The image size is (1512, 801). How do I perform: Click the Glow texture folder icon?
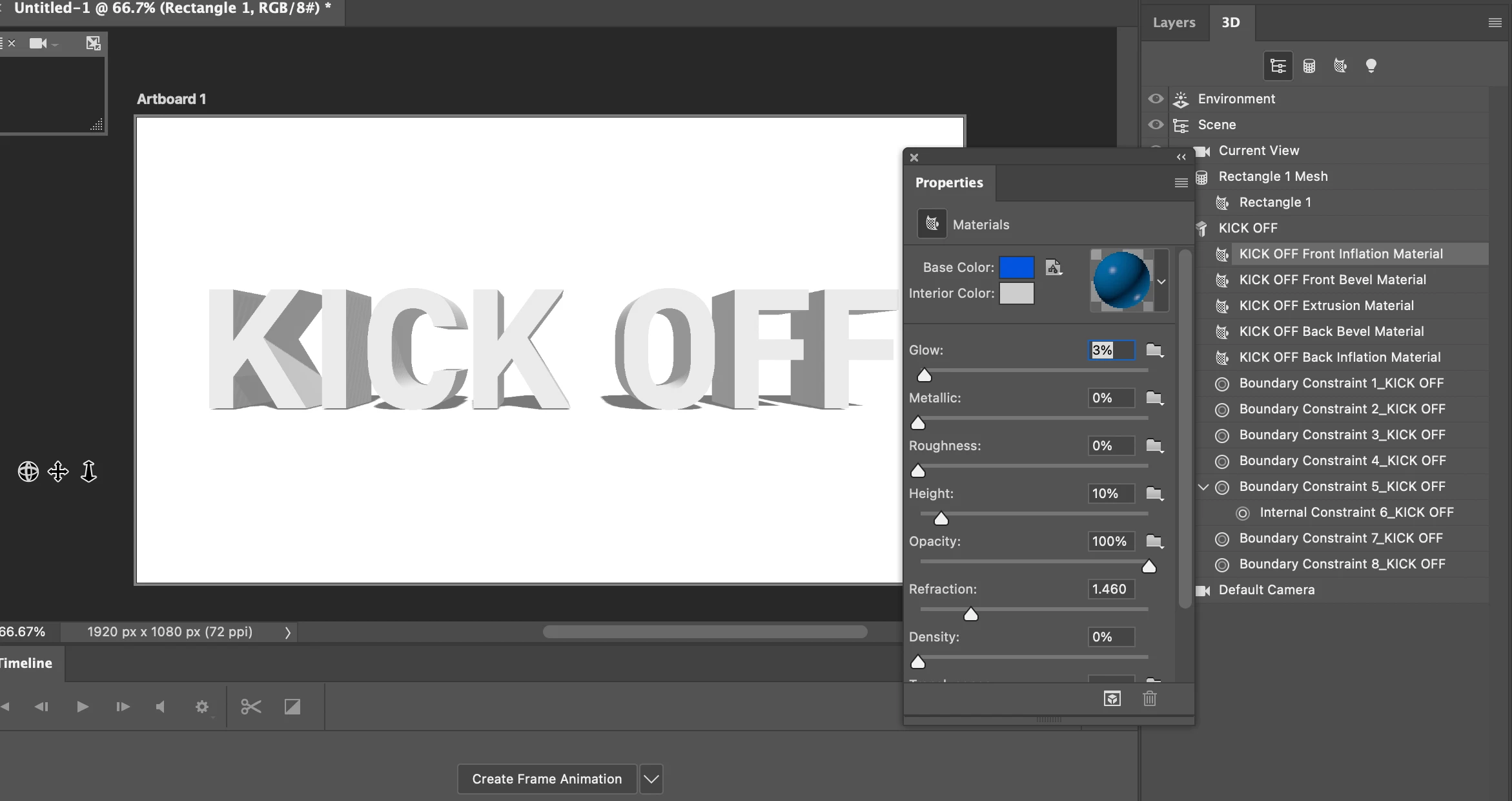pos(1154,350)
